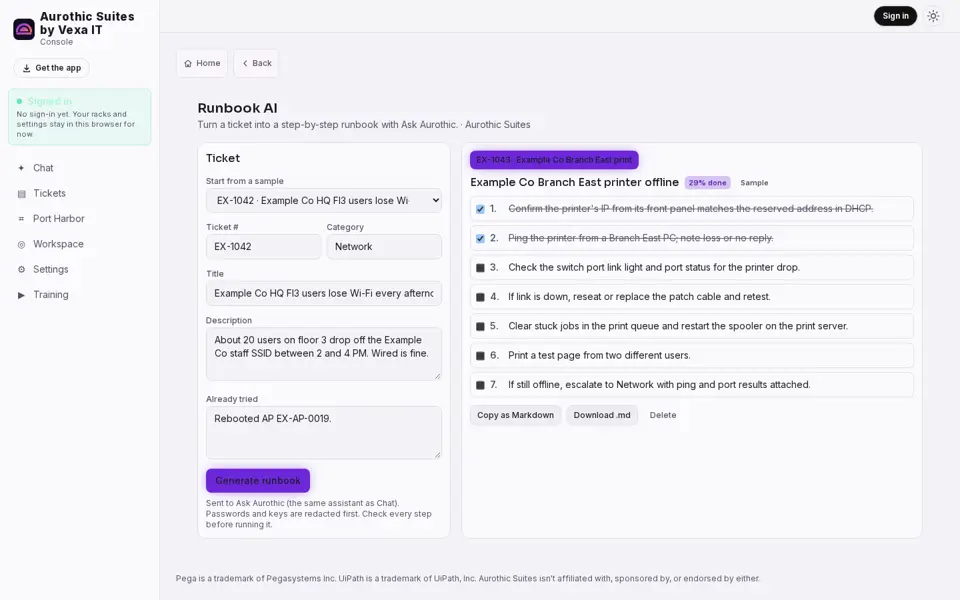Delete the runbook
The height and width of the screenshot is (600, 960).
[662, 415]
